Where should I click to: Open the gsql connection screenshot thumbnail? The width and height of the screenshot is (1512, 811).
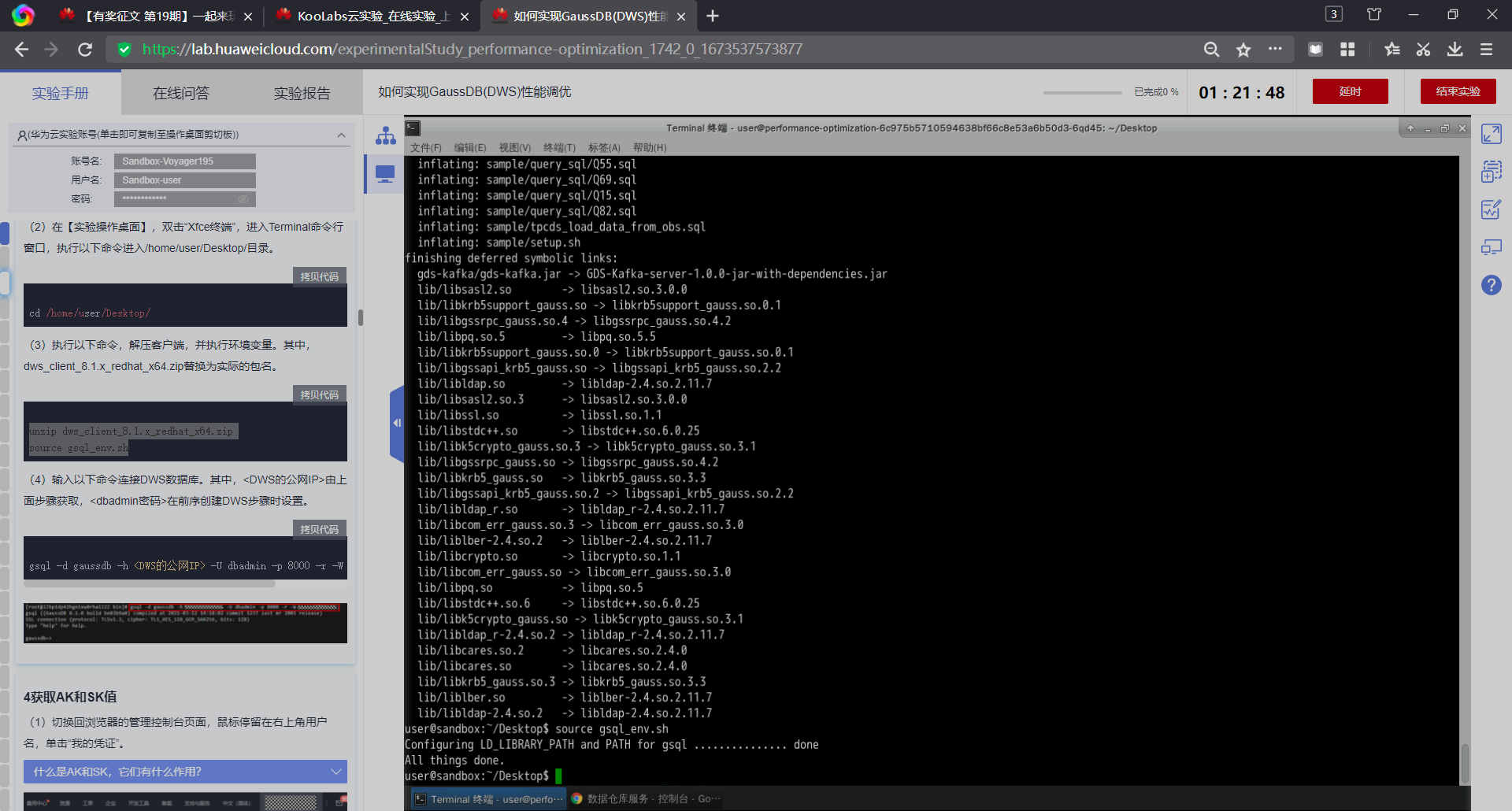pos(185,623)
